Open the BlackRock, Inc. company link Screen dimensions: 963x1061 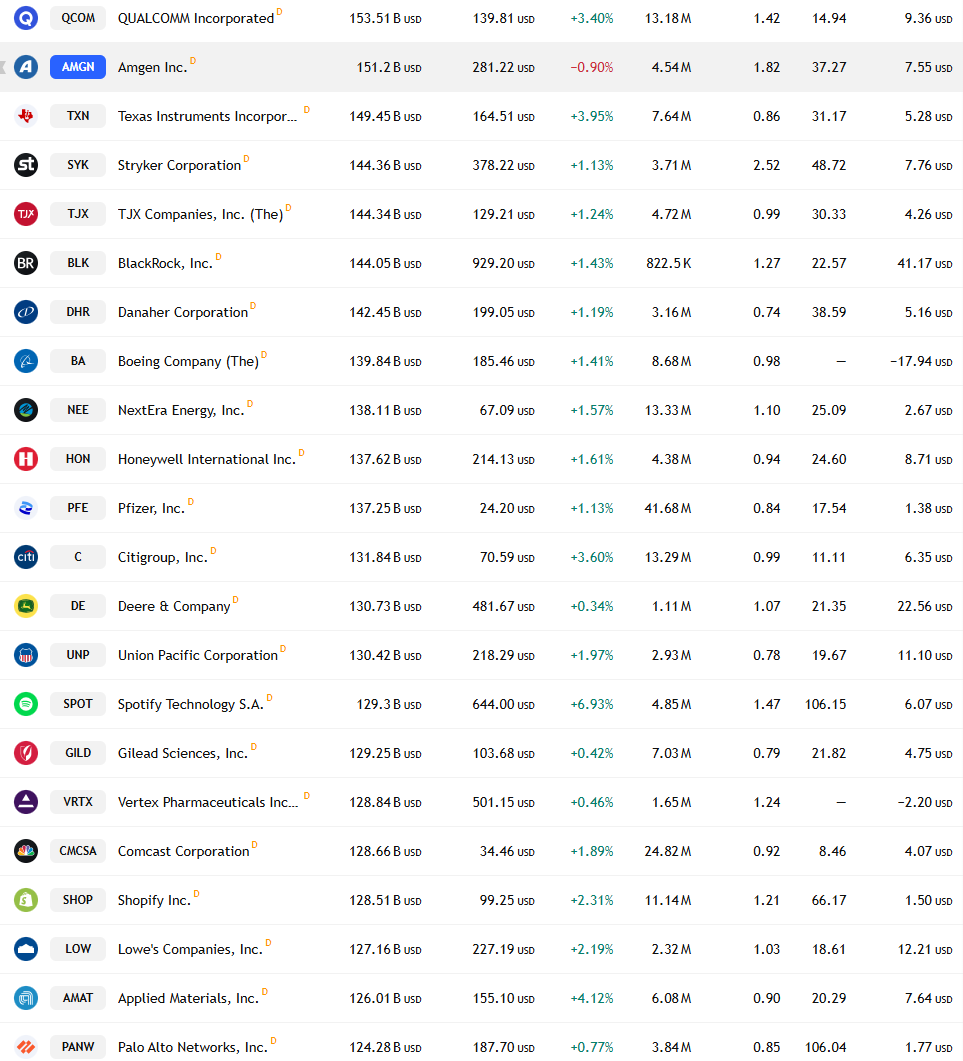(x=165, y=264)
